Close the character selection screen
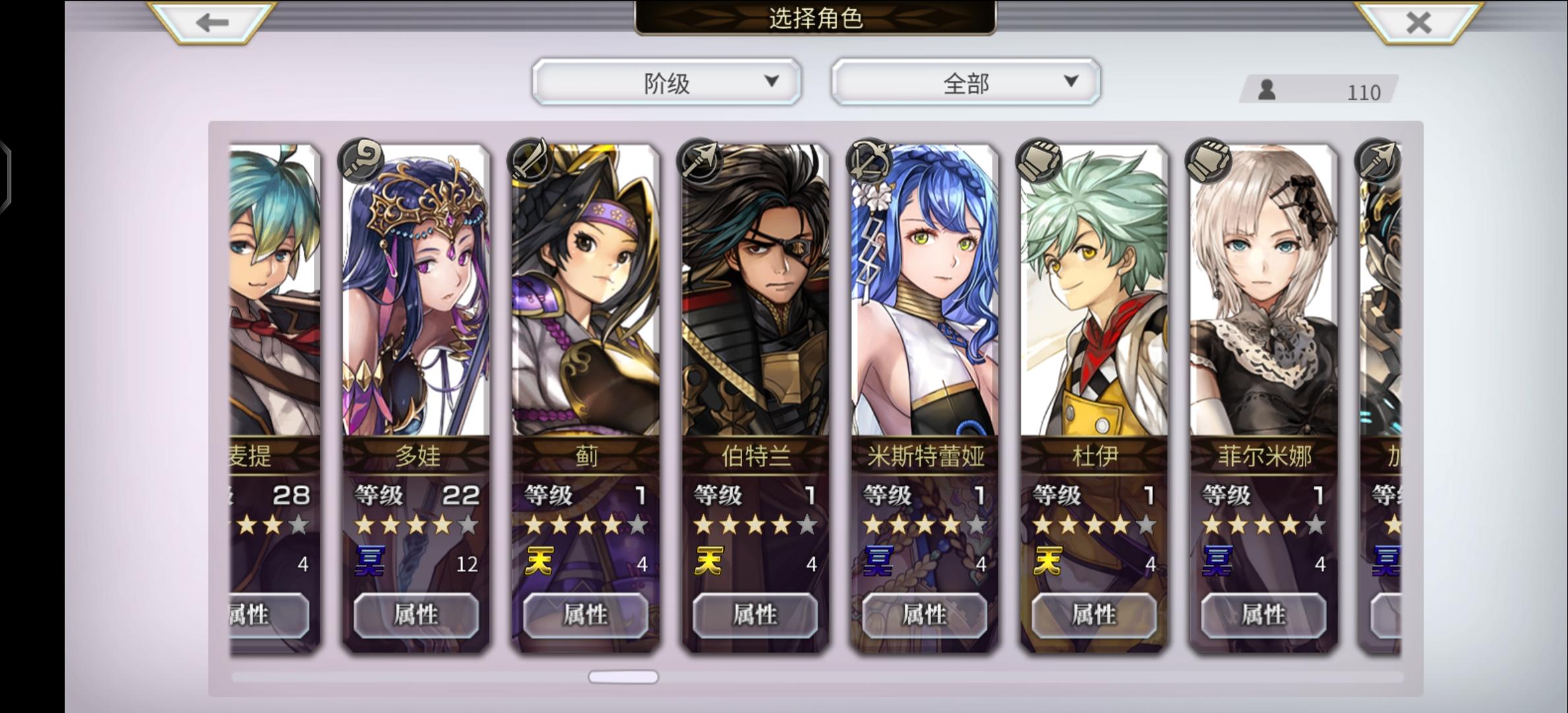This screenshot has height=713, width=1568. coord(1418,22)
